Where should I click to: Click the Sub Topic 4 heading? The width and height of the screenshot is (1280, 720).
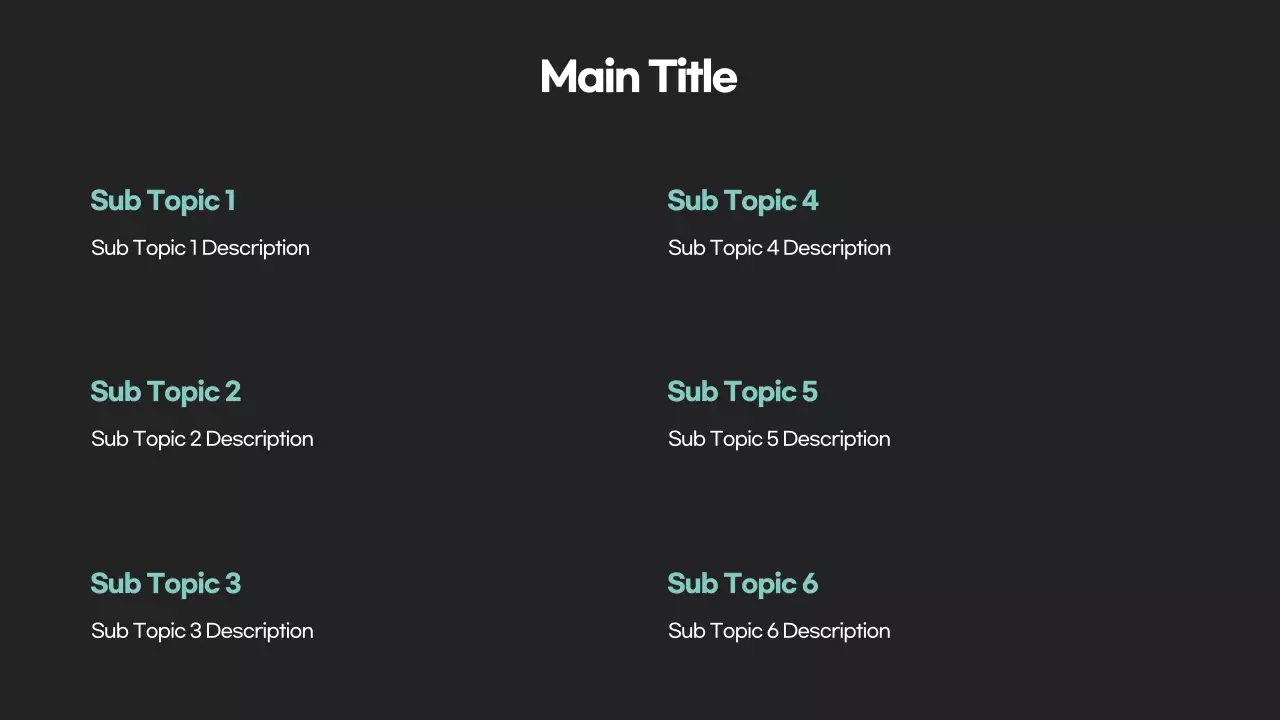point(743,201)
